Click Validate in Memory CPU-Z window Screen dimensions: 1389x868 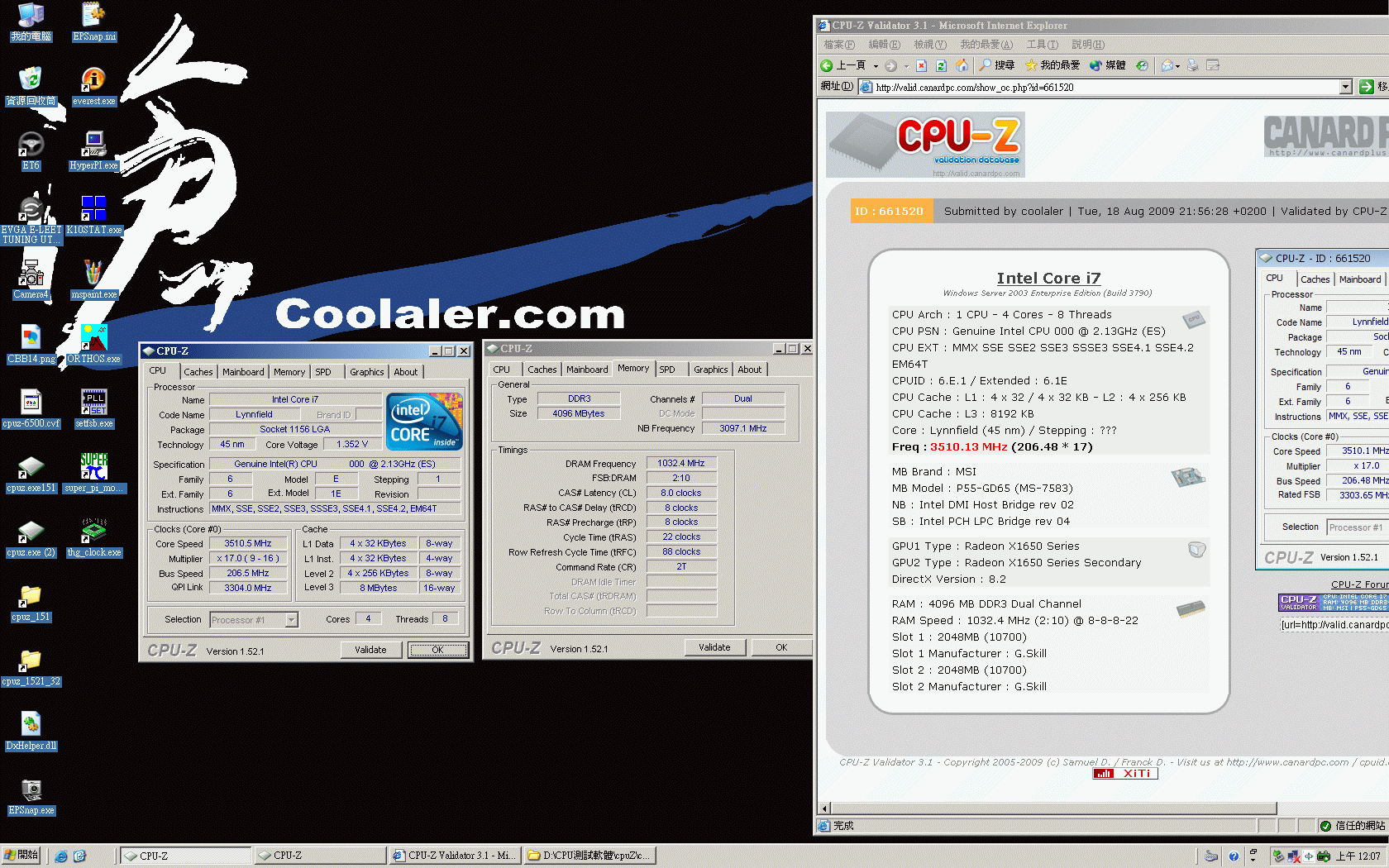point(714,647)
